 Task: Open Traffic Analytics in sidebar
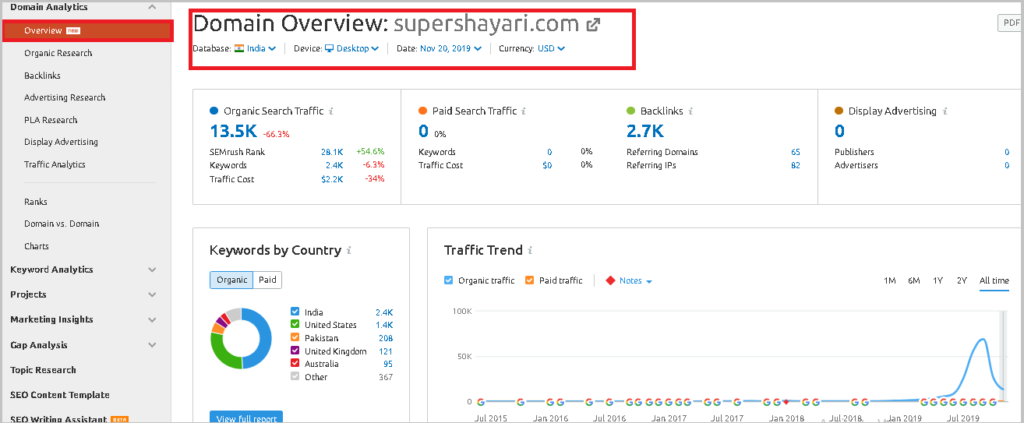click(55, 164)
